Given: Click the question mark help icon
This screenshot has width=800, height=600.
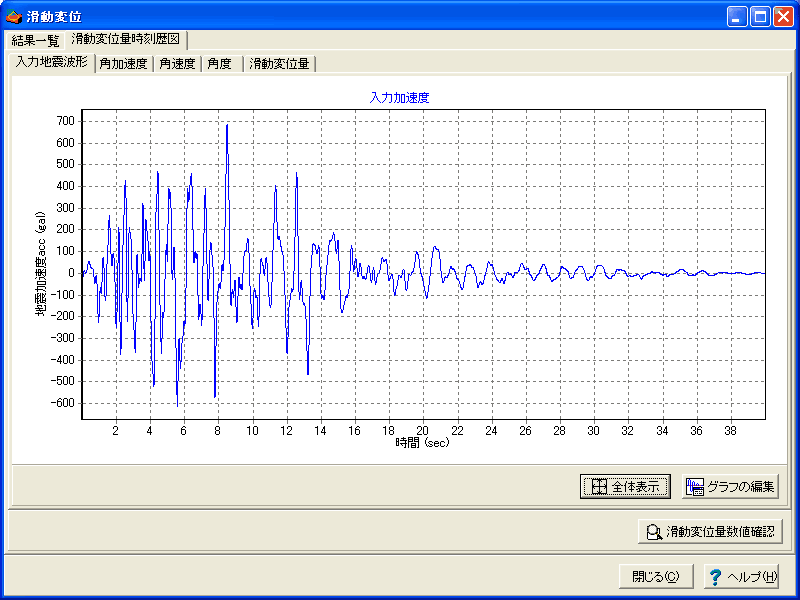Looking at the screenshot, I should 716,577.
